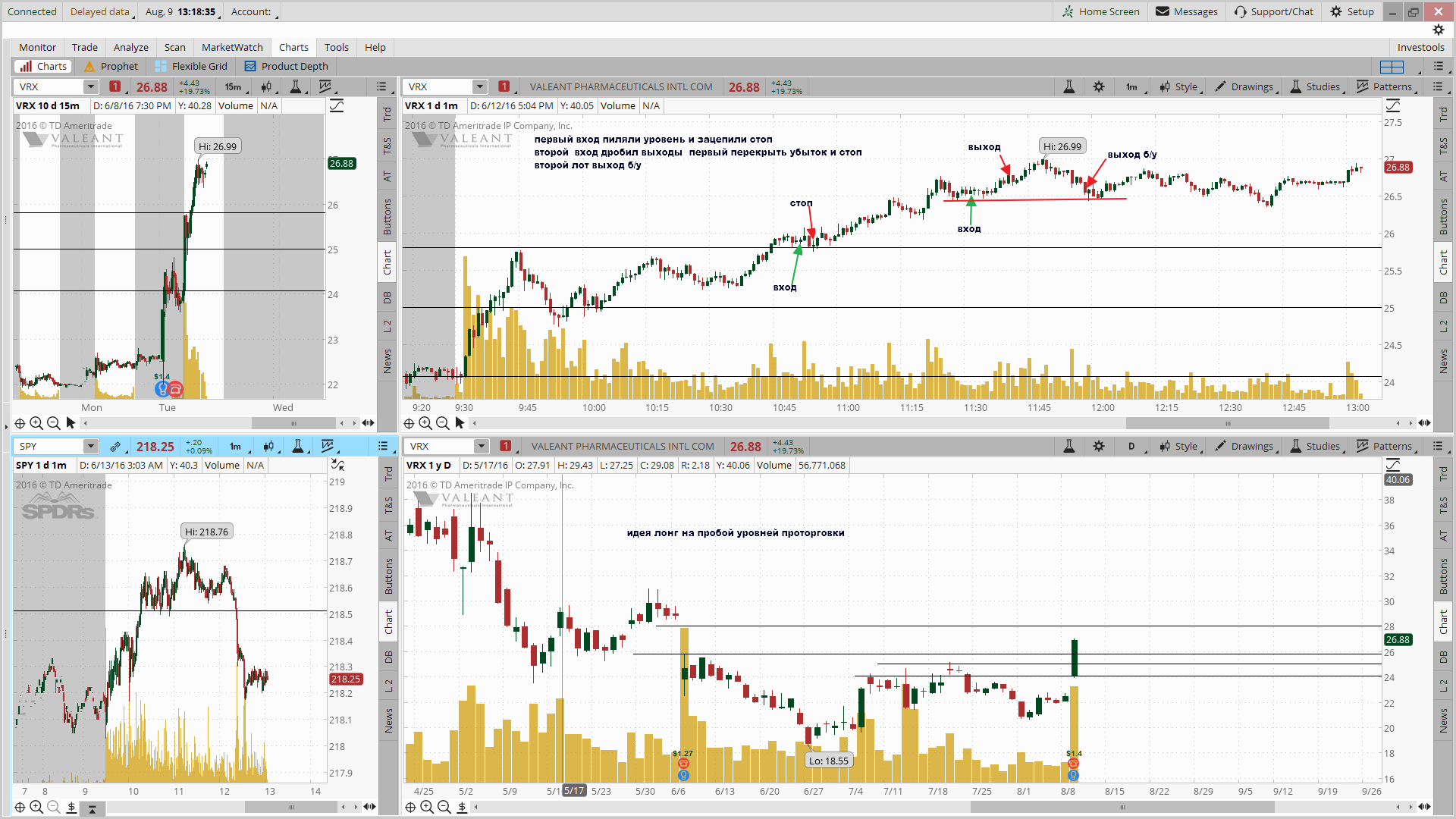This screenshot has height=819, width=1456.
Task: Click horizontal scrollbar under top-left chart
Action: pyautogui.click(x=293, y=423)
